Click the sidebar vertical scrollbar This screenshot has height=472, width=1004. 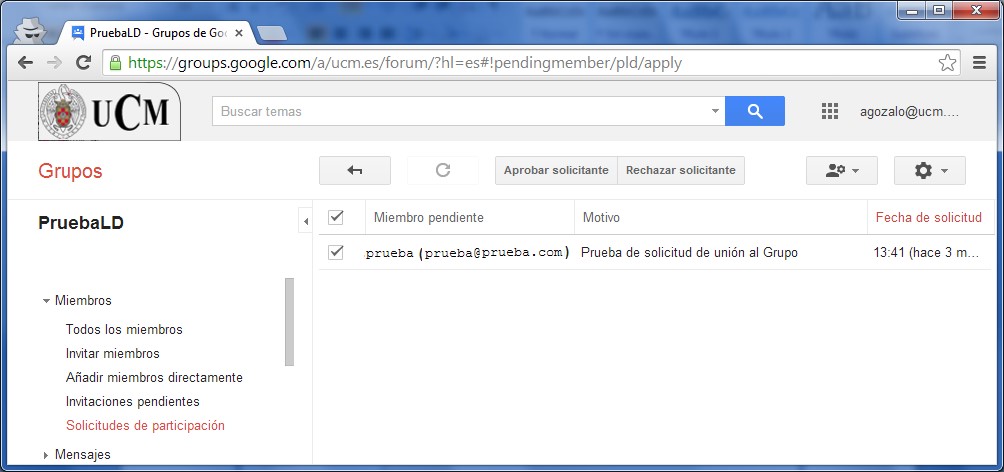click(x=289, y=321)
